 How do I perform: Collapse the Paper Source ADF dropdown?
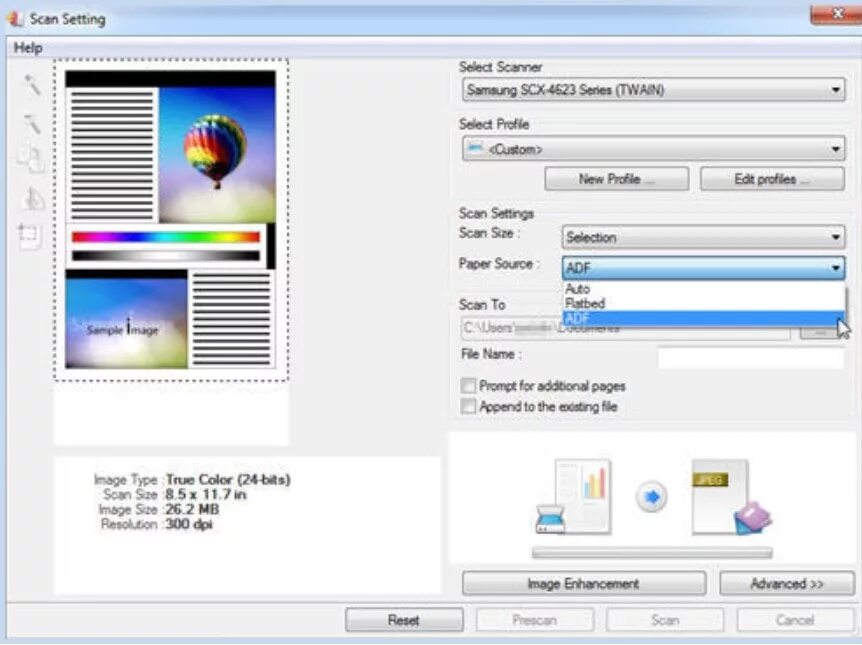(704, 268)
